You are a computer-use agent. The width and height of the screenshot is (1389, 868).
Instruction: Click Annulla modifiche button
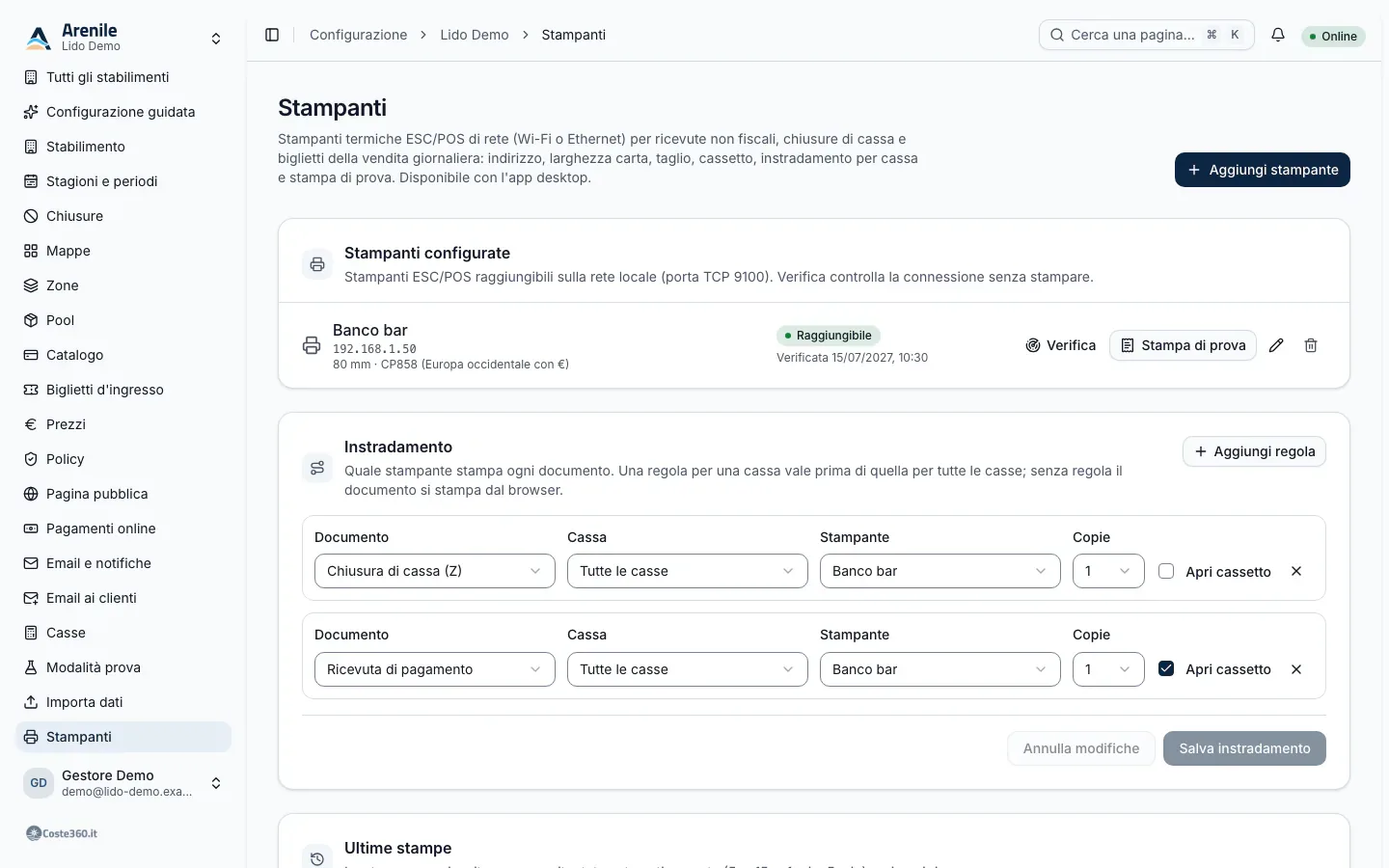(1081, 748)
